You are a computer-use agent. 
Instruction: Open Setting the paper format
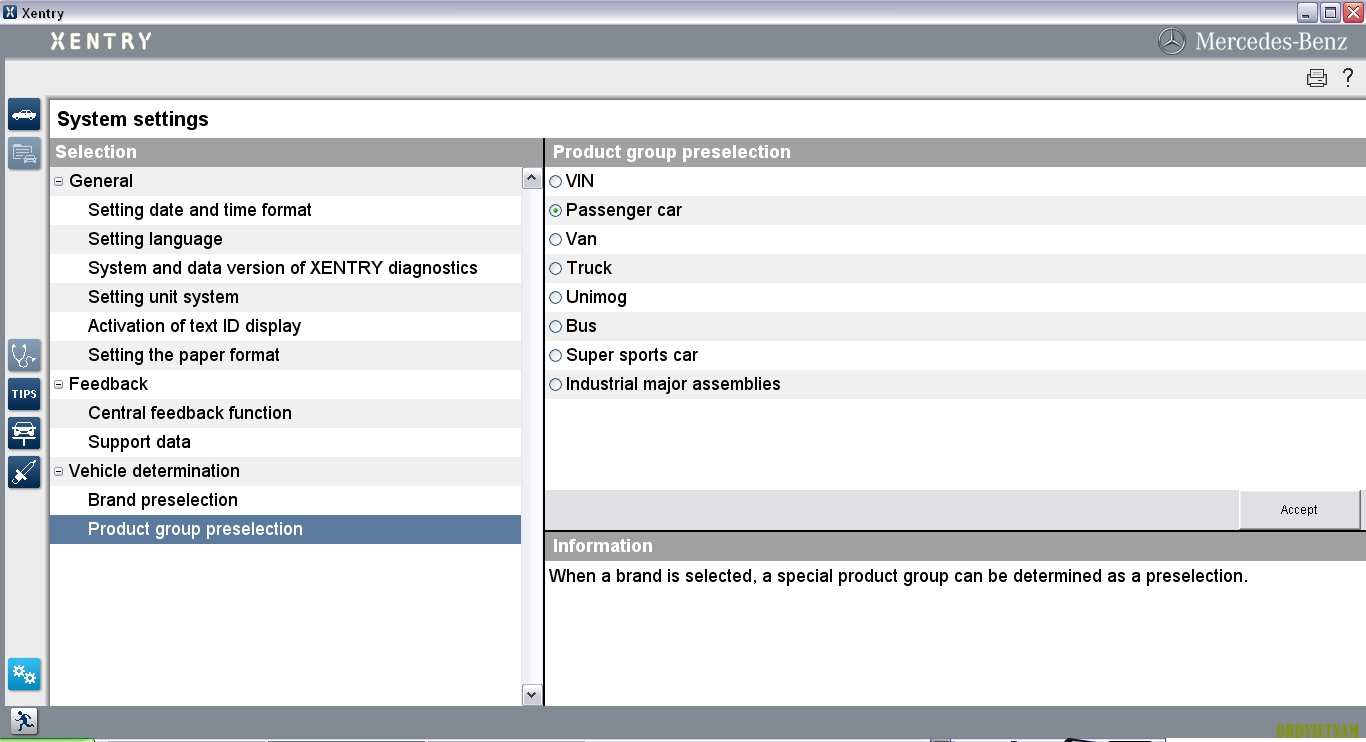click(286, 355)
